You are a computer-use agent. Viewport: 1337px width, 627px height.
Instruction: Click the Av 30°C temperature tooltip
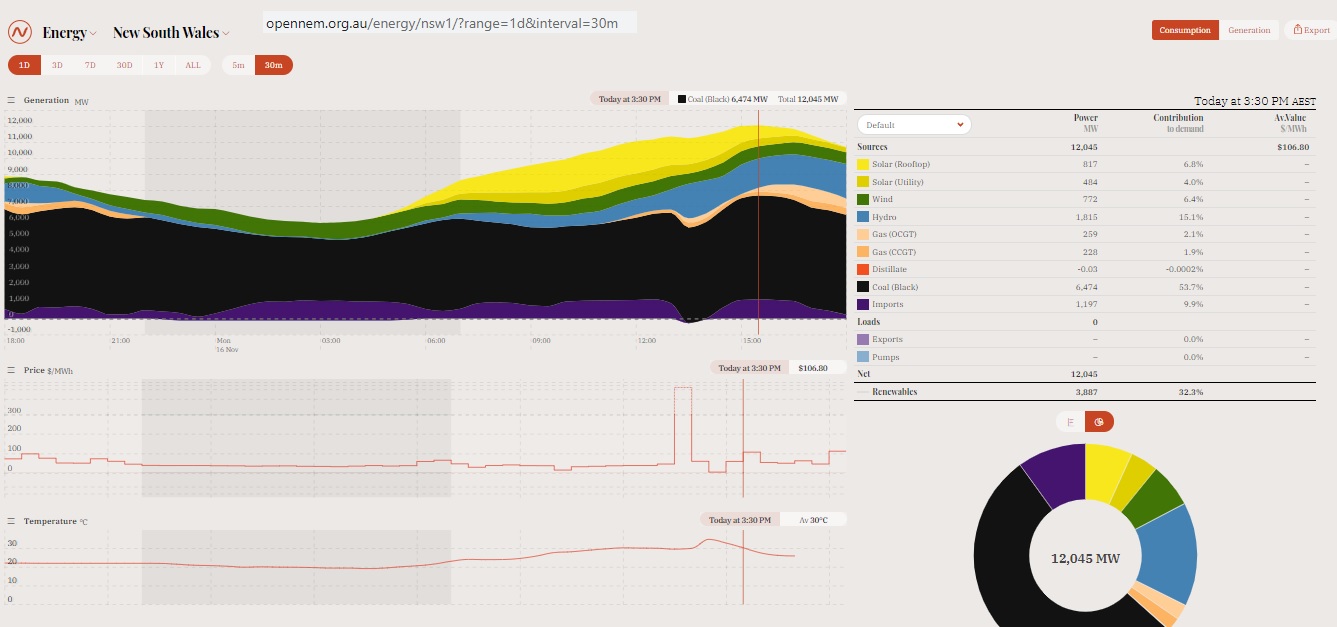point(811,520)
